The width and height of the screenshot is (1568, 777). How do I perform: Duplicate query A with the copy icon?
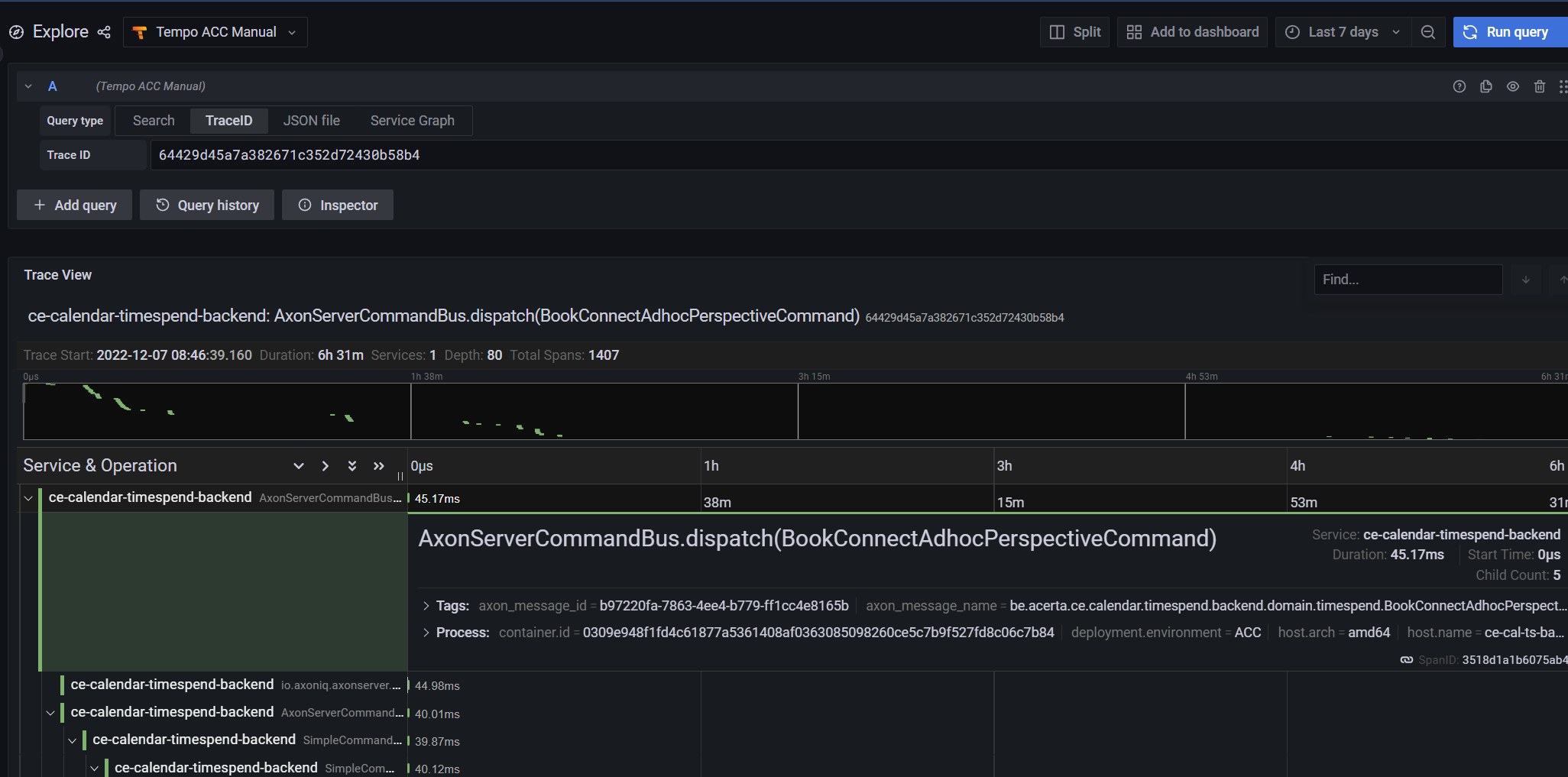coord(1485,86)
